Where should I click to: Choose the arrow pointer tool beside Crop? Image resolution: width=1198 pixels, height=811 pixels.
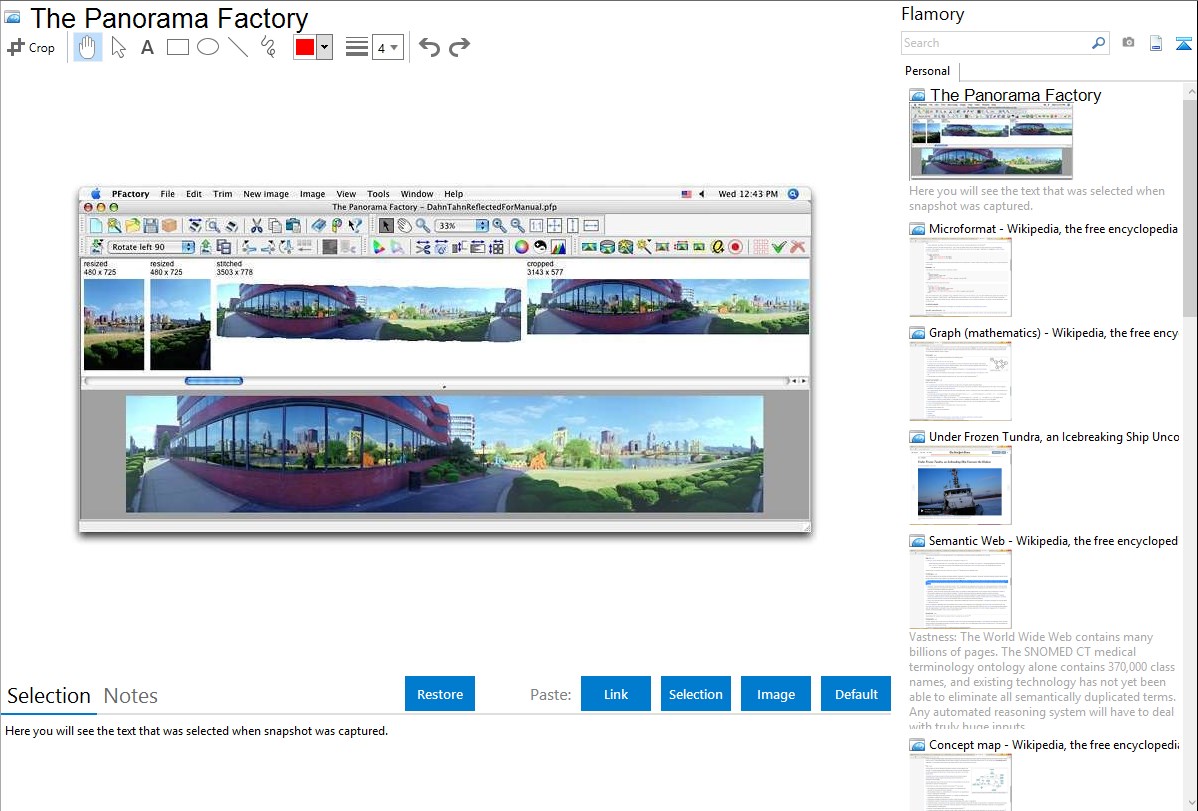click(118, 47)
